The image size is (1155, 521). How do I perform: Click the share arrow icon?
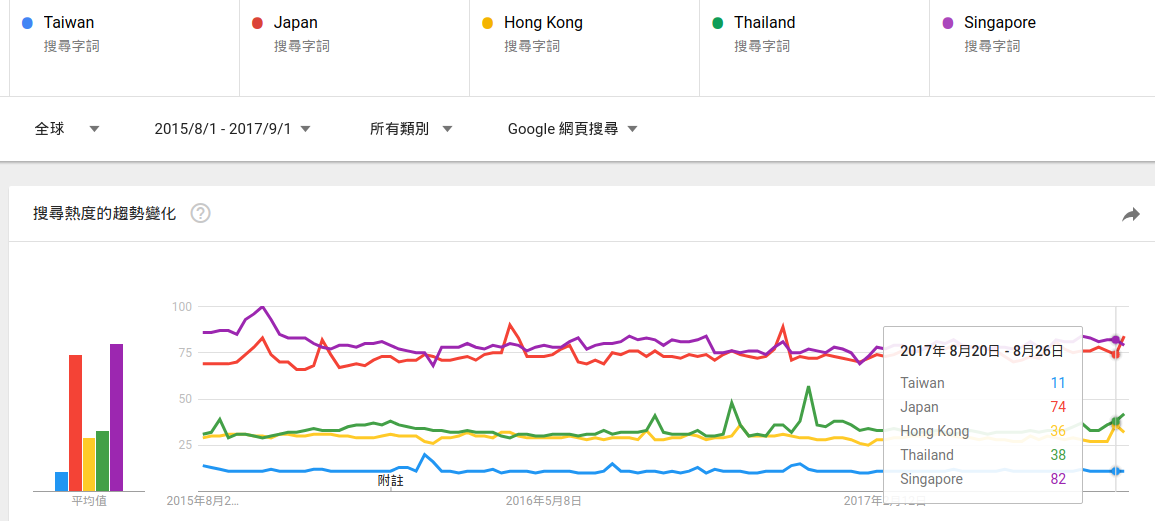[x=1131, y=214]
